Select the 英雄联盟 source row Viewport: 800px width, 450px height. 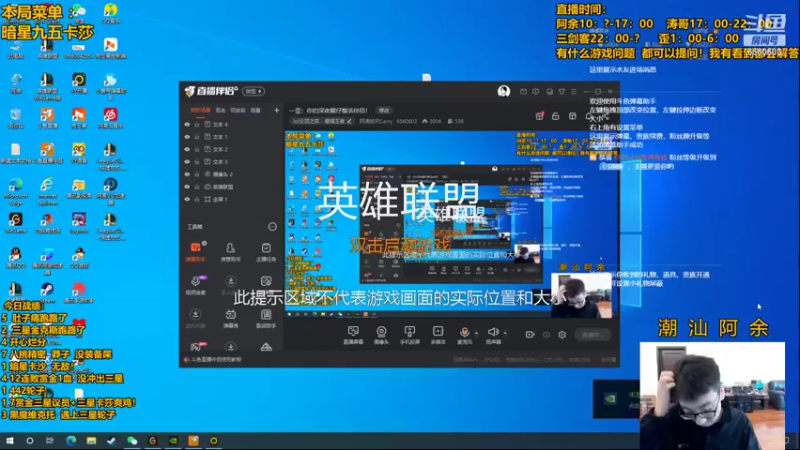pos(232,187)
